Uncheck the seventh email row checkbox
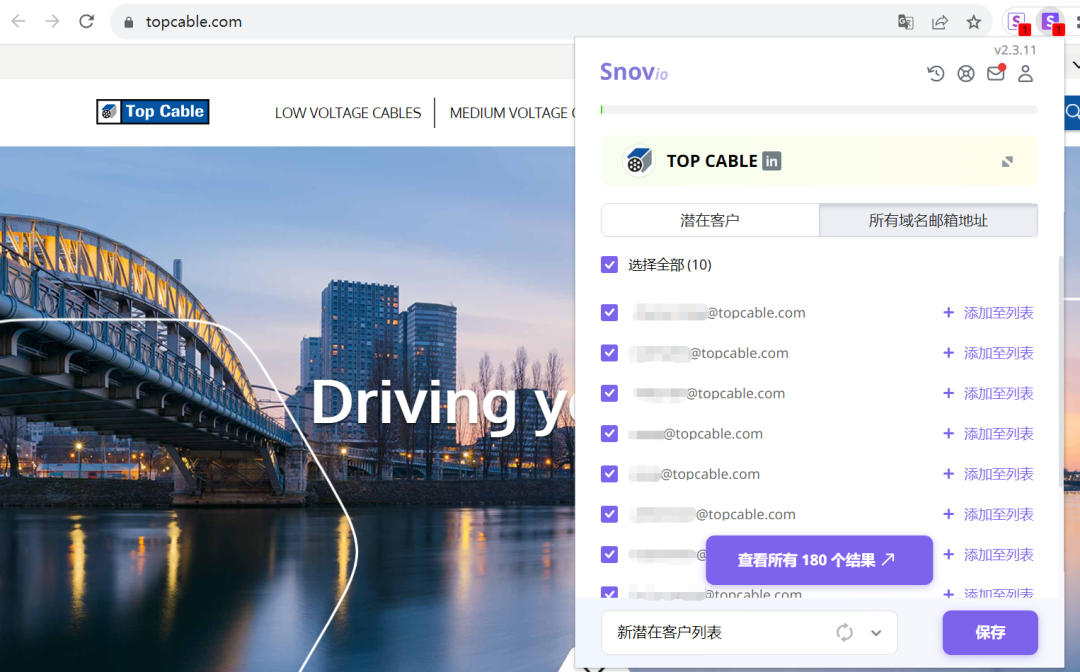 (610, 554)
